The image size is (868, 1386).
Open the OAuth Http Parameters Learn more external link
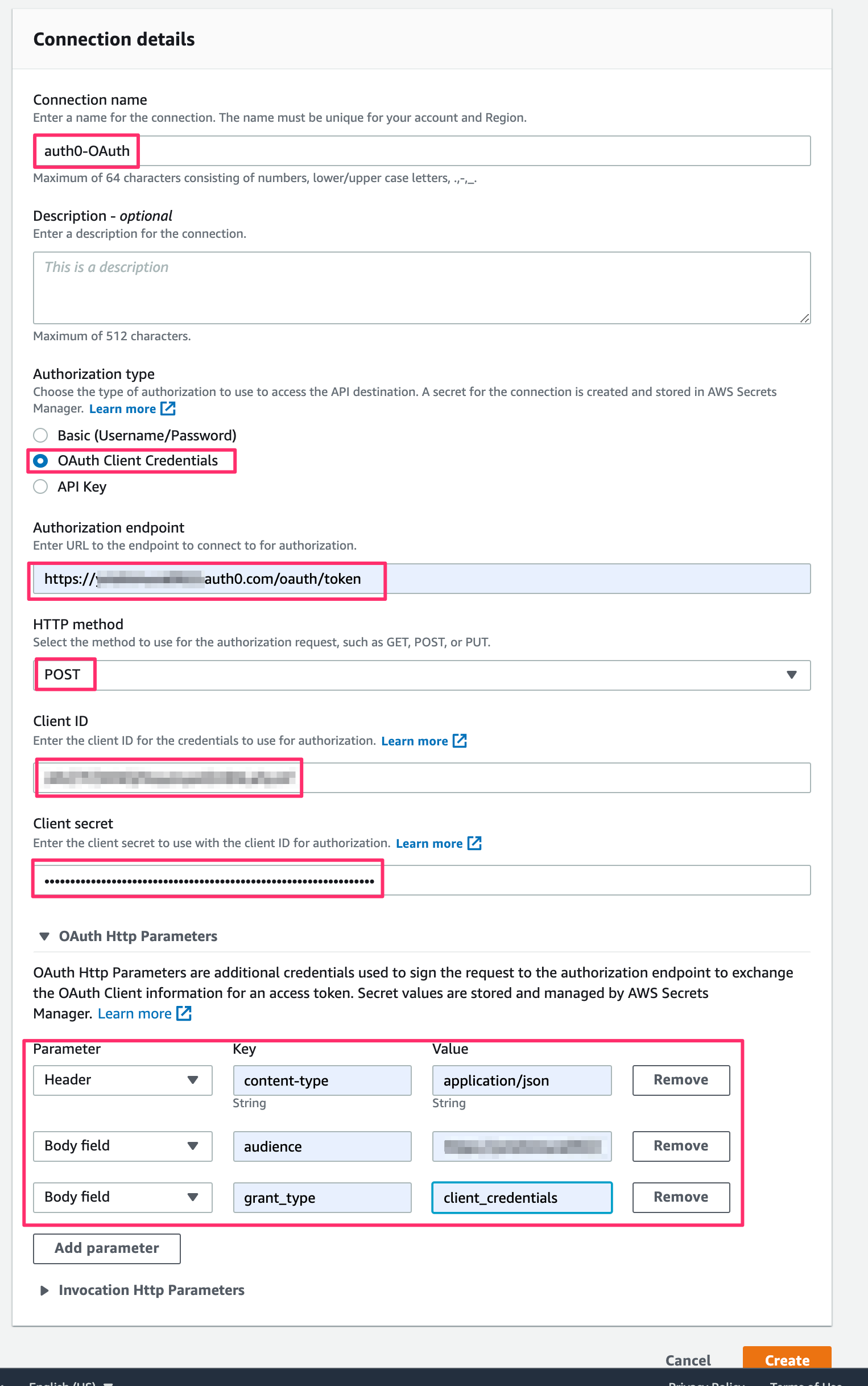pyautogui.click(x=184, y=1013)
